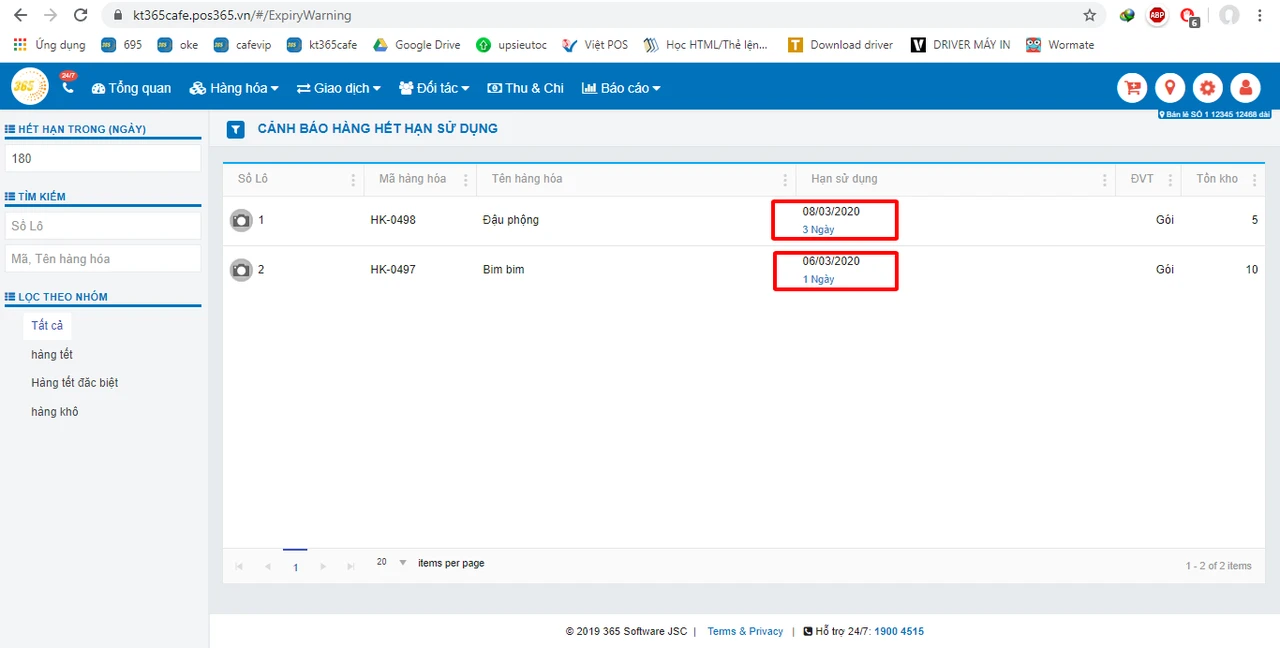The width and height of the screenshot is (1280, 648).
Task: Click the Mã, Tên hàng hóa search field
Action: coord(103,259)
